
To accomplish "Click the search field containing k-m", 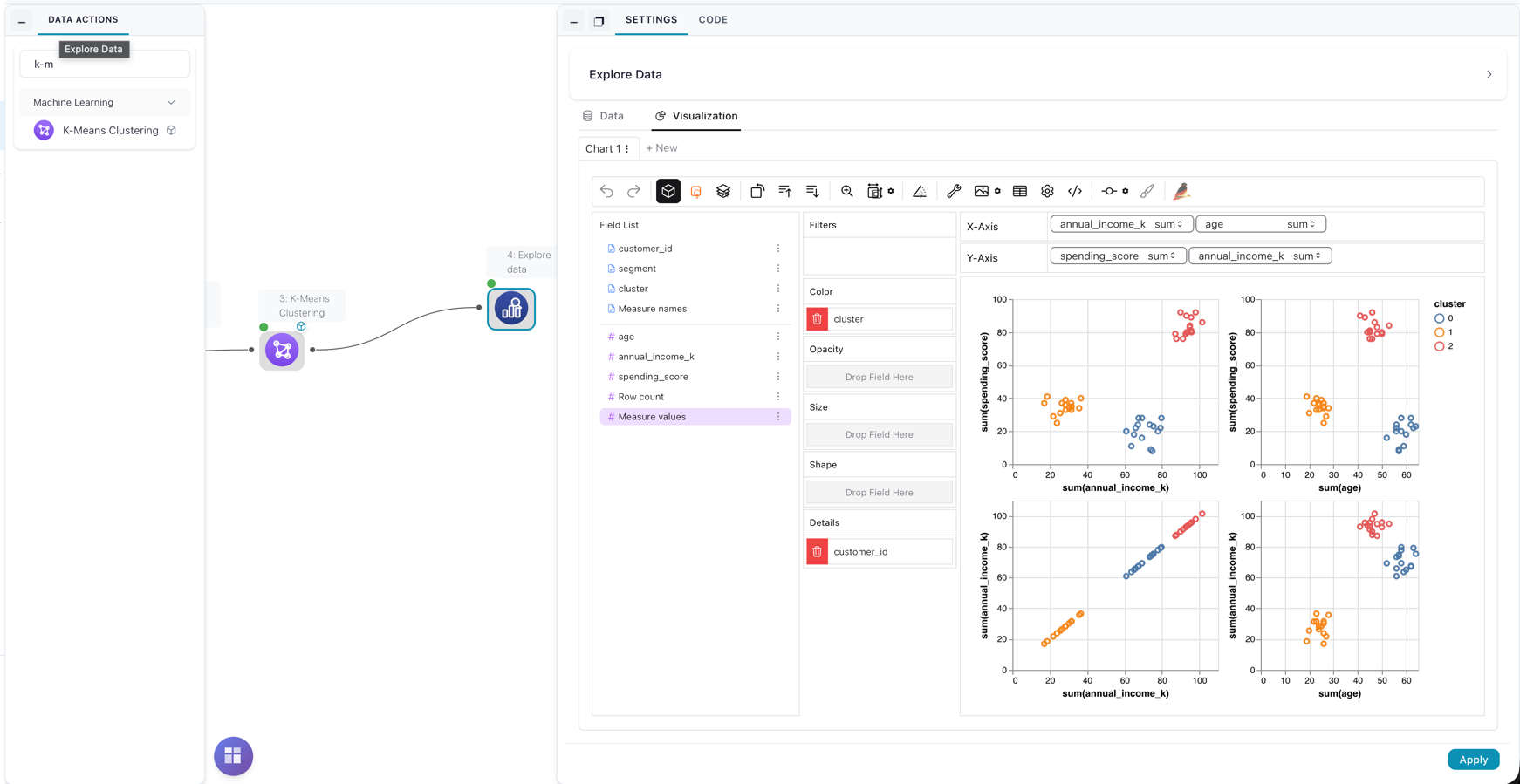I will 105,64.
